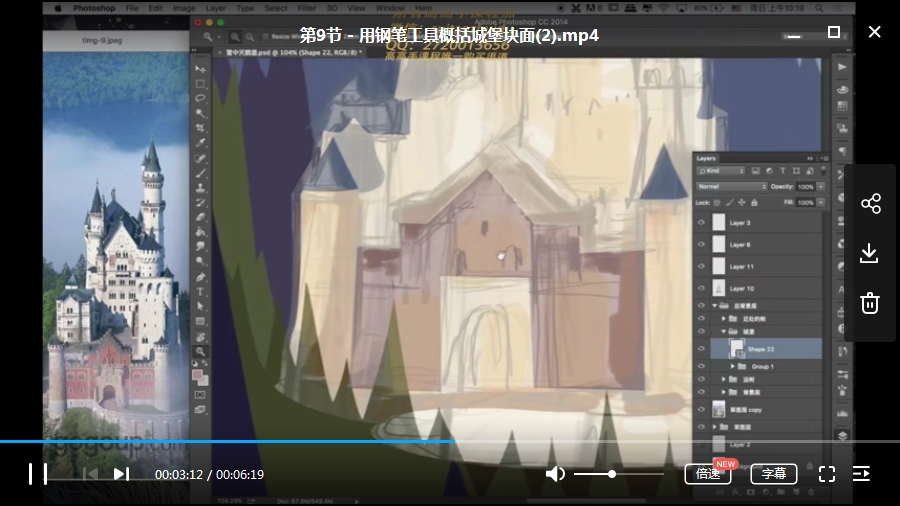
Task: Click the download icon in the video player
Action: click(870, 253)
